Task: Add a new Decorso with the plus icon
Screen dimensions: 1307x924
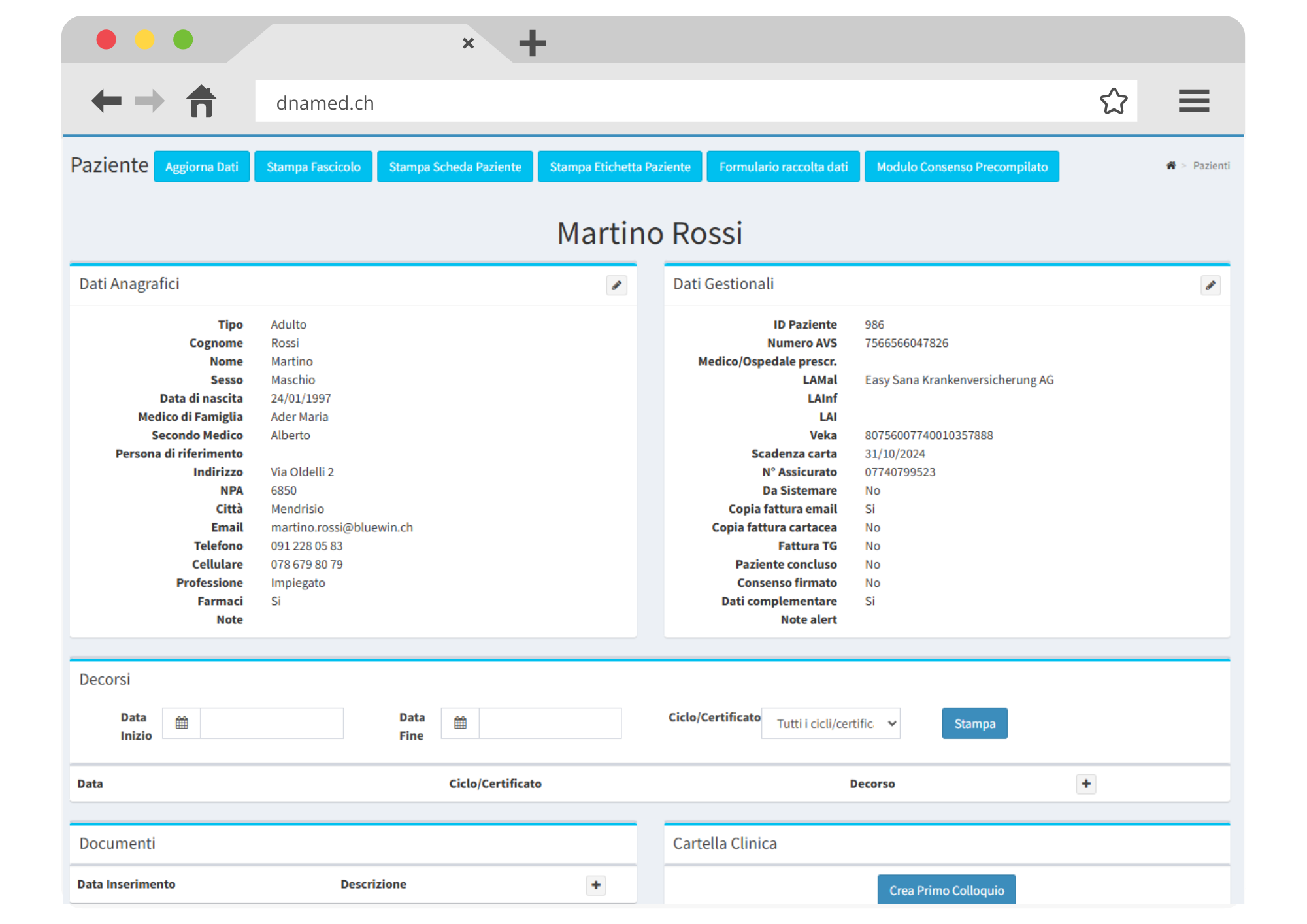Action: (1086, 784)
